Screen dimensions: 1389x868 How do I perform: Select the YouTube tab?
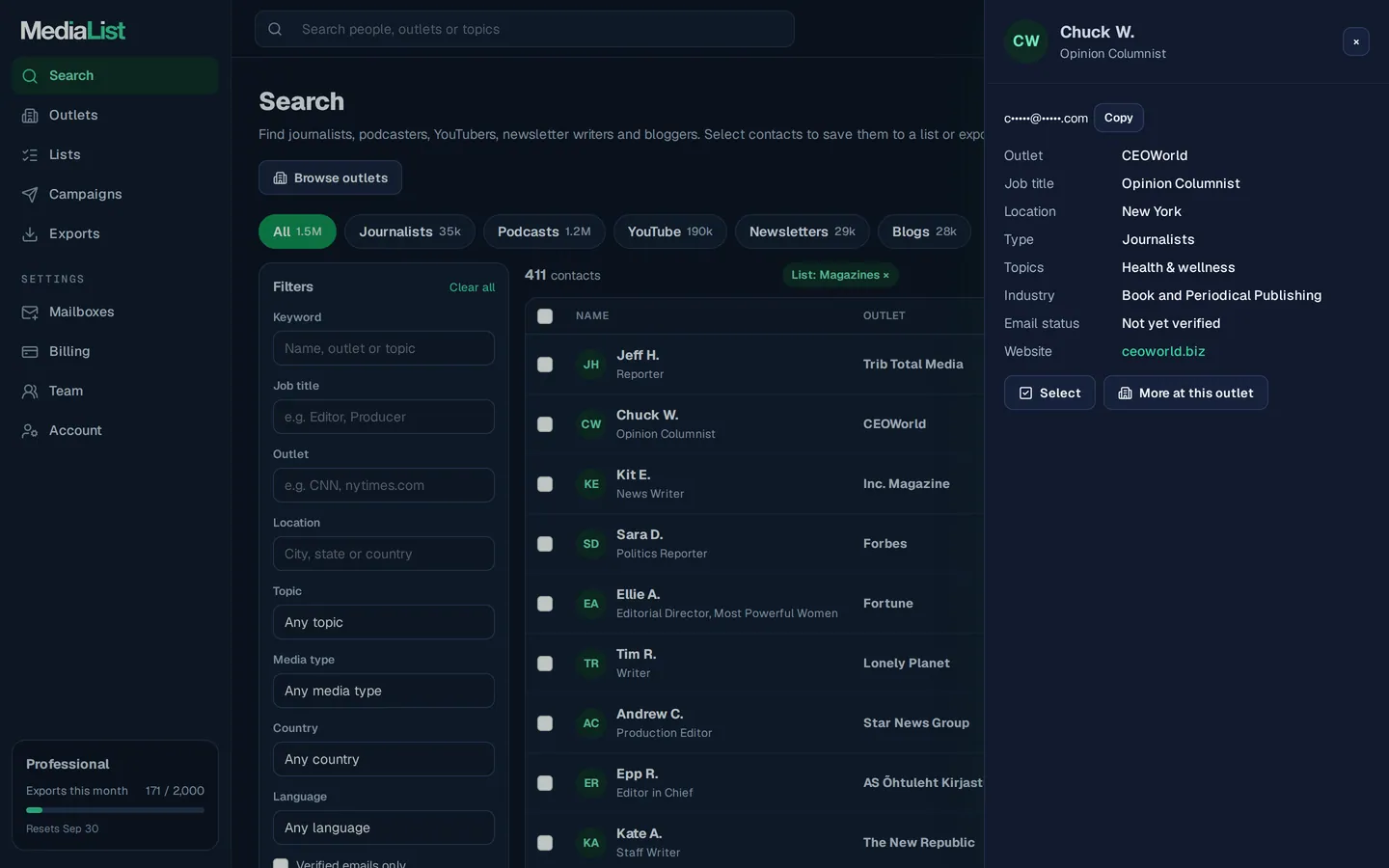670,231
